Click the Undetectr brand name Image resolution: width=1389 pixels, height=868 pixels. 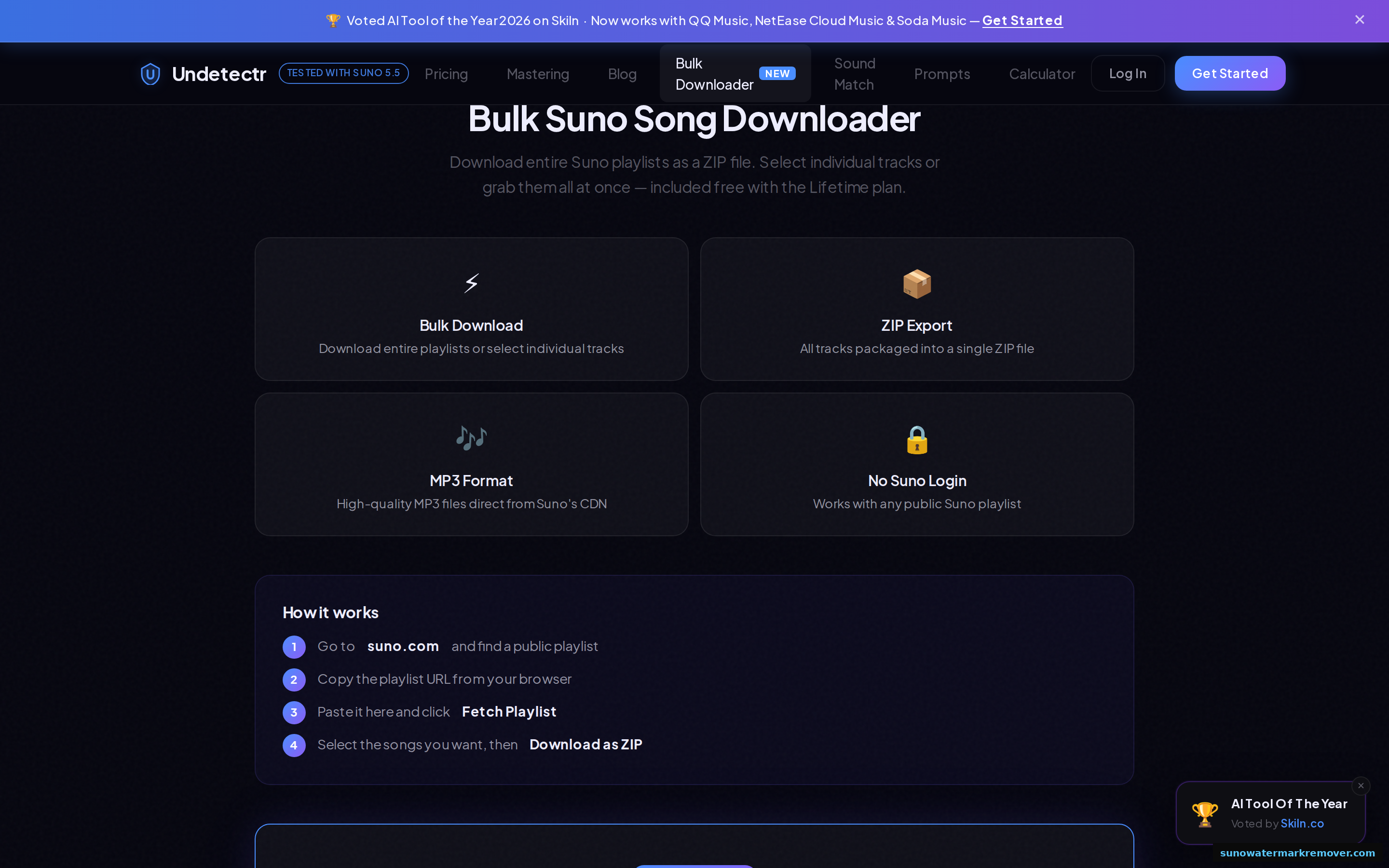pyautogui.click(x=218, y=74)
